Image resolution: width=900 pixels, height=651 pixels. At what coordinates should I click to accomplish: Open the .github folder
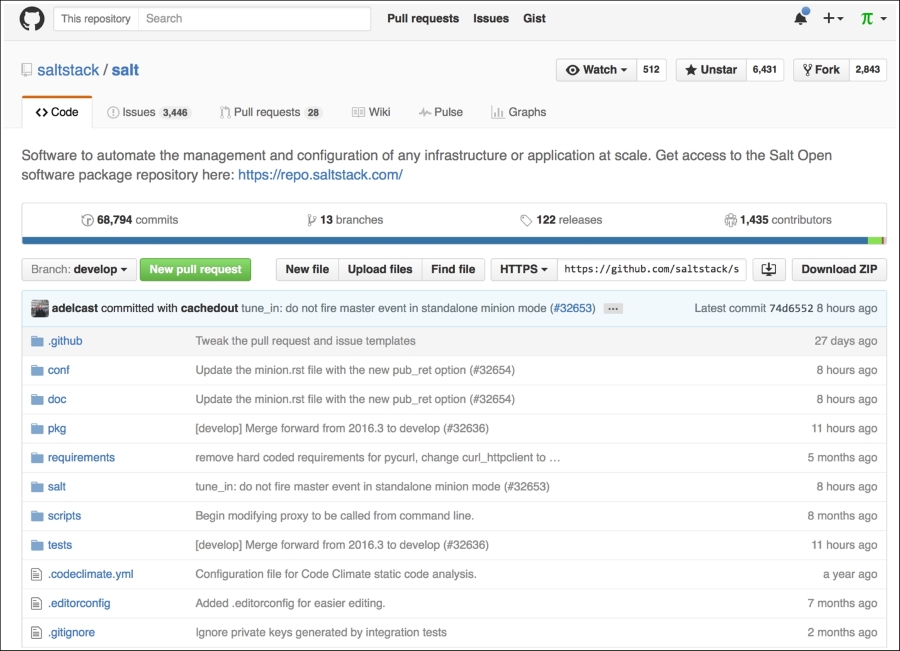65,341
